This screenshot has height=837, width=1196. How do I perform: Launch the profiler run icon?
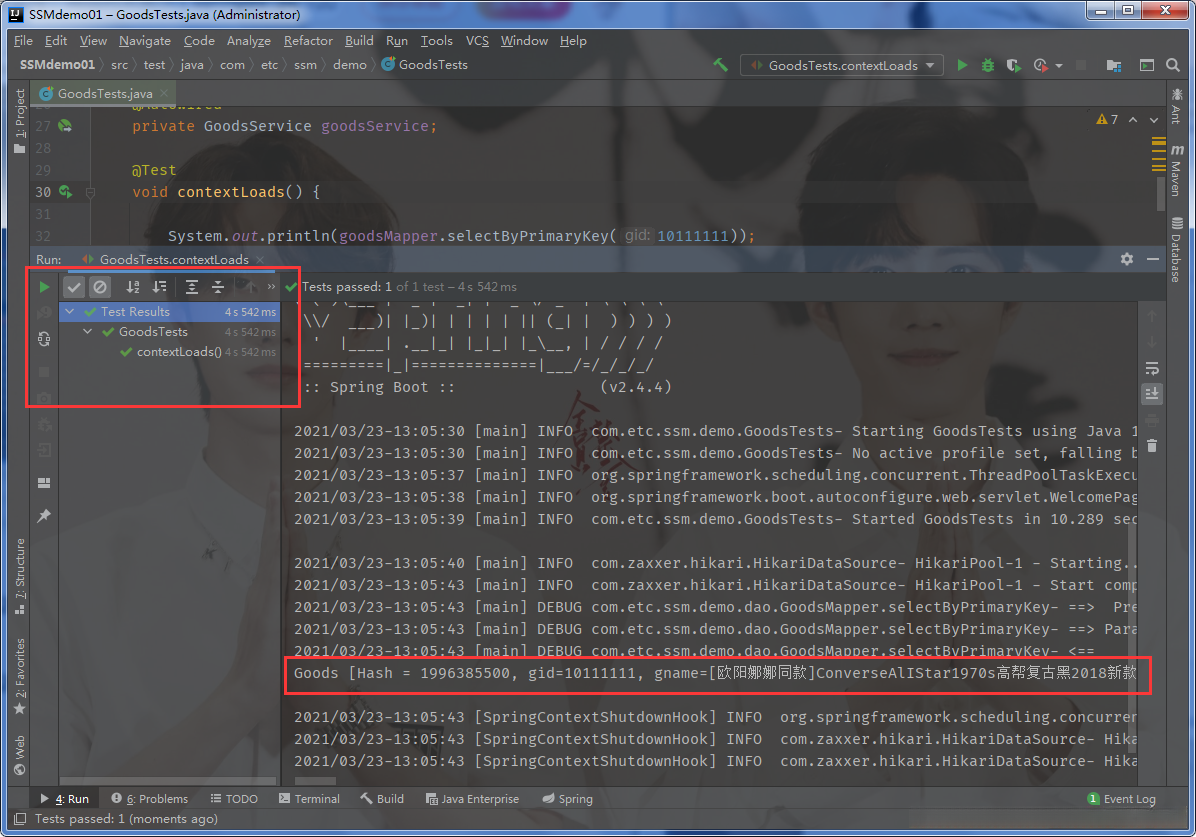click(x=1040, y=66)
